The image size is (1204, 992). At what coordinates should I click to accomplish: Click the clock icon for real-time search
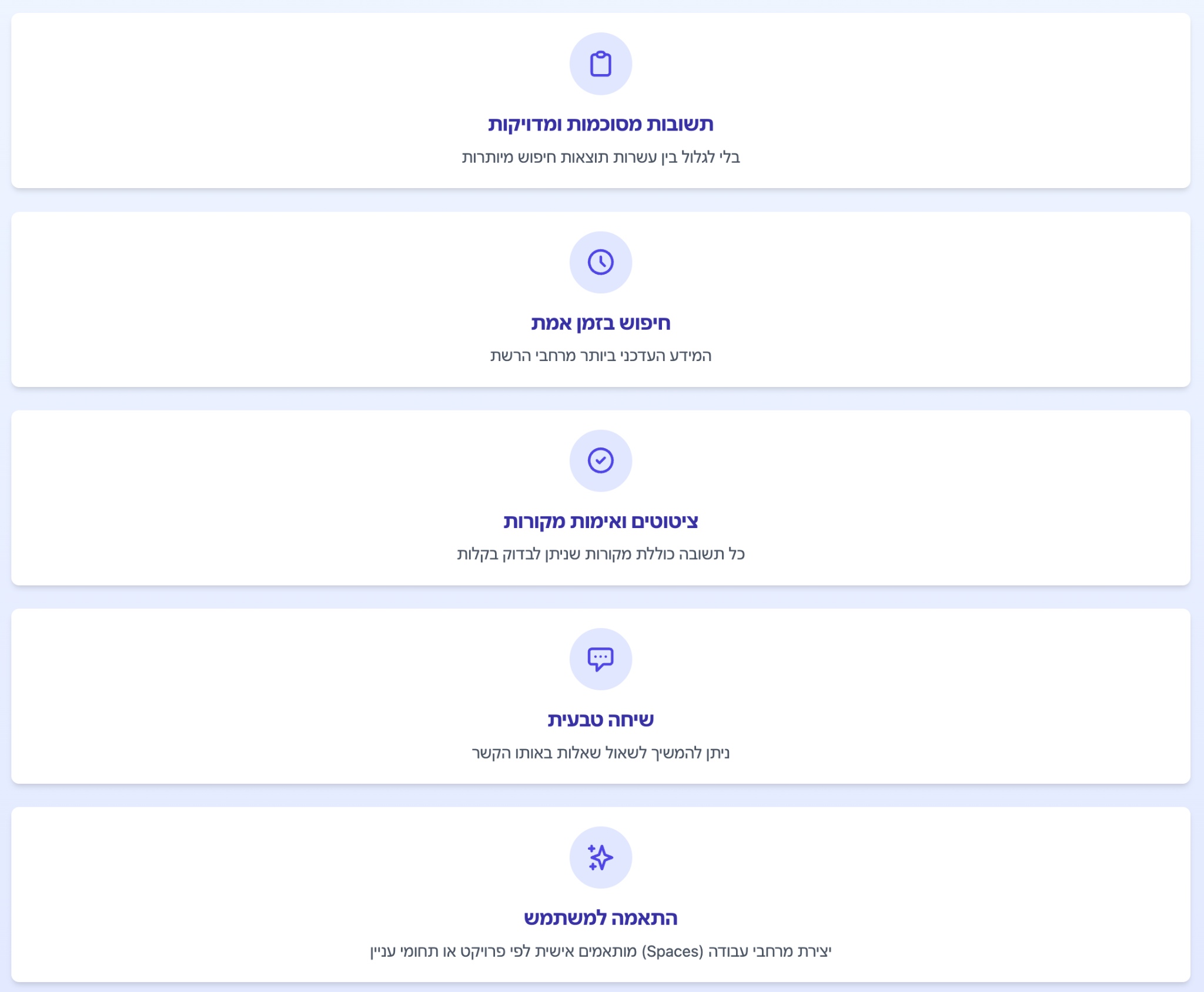(x=600, y=262)
